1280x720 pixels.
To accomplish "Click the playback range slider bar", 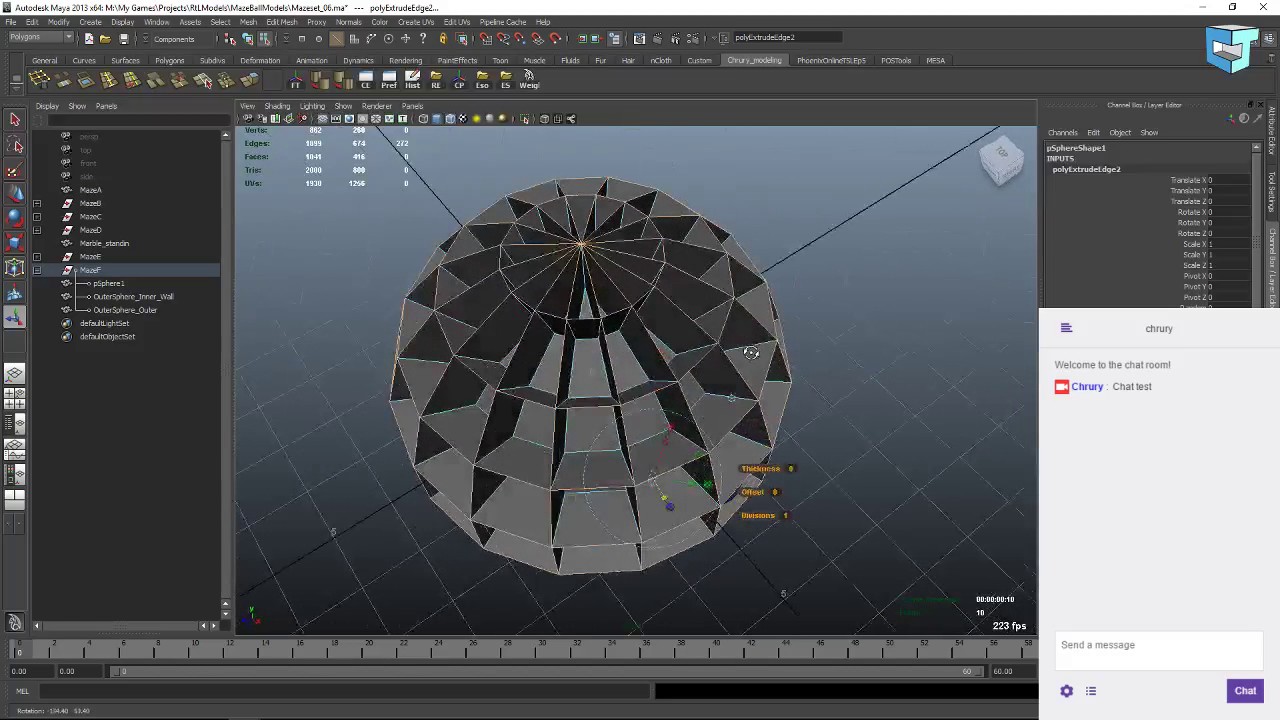I will tap(546, 672).
